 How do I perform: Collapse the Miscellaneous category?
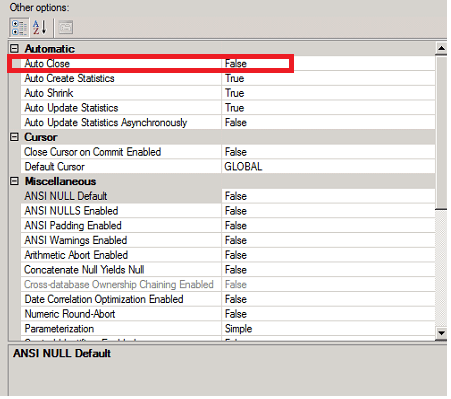tap(14, 181)
